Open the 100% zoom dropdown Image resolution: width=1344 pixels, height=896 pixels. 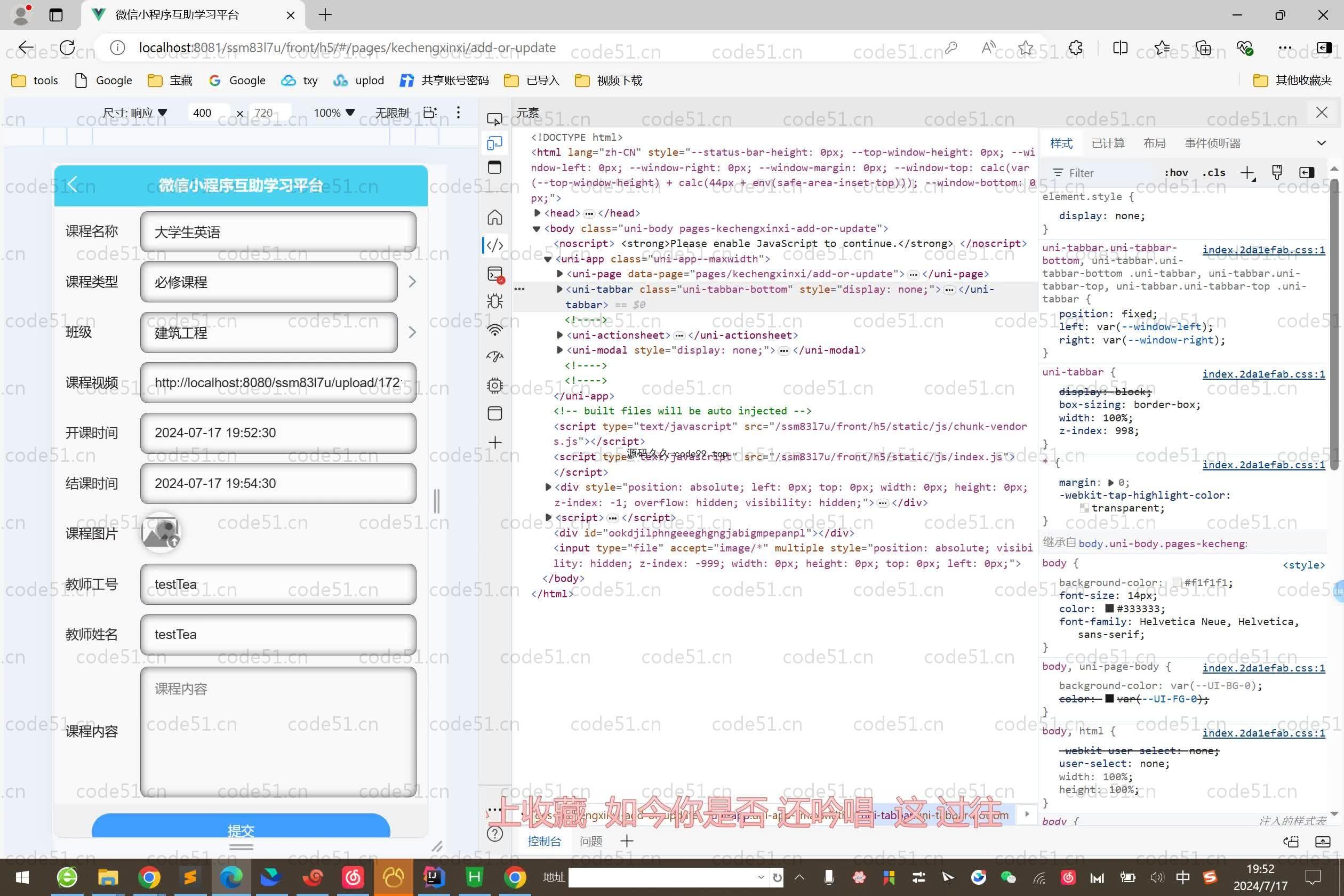[x=334, y=113]
